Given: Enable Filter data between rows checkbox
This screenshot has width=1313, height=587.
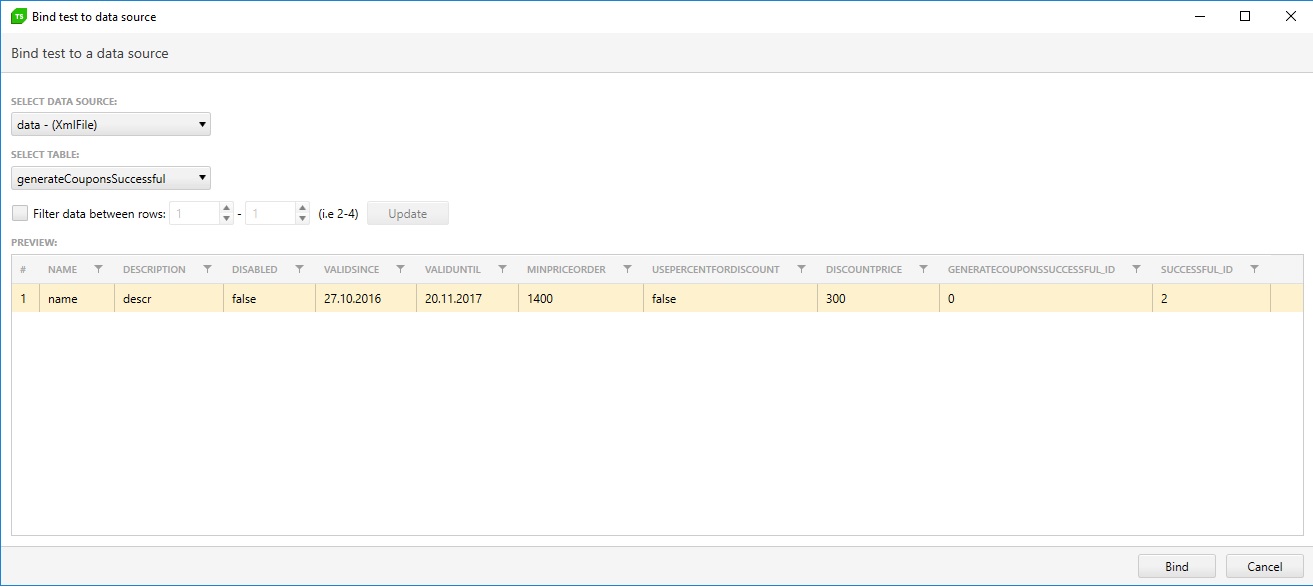Looking at the screenshot, I should pos(20,213).
